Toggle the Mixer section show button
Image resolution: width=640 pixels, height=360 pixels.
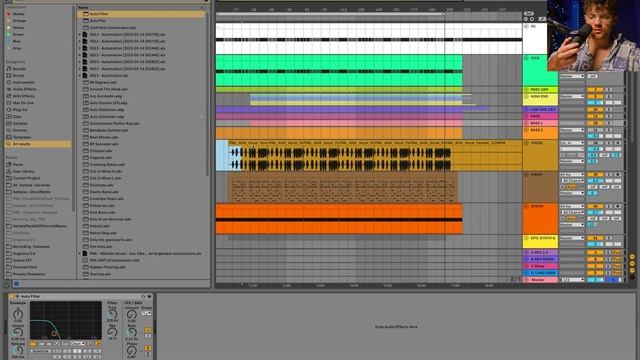[632, 270]
